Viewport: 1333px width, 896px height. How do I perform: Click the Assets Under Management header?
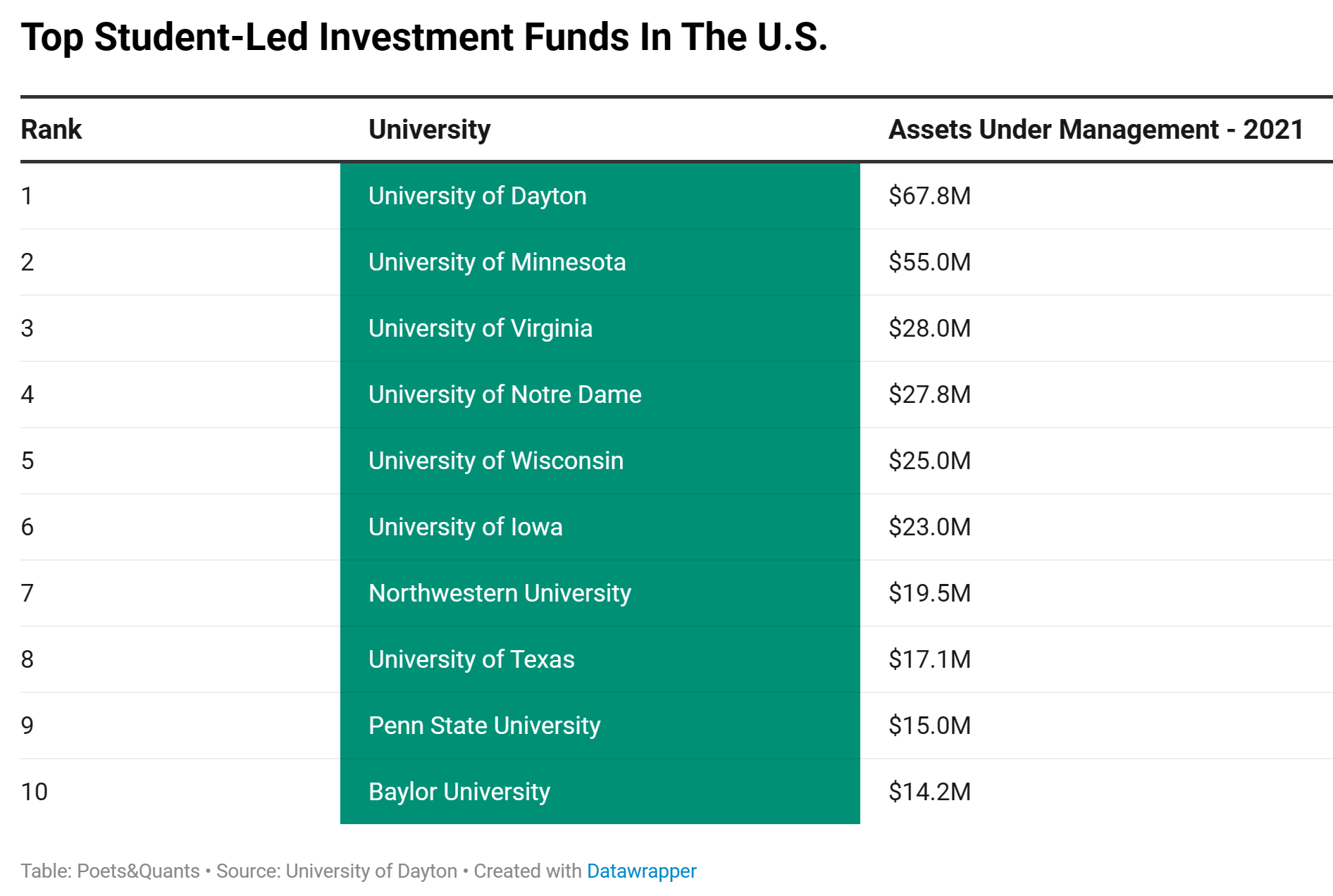pos(1096,130)
